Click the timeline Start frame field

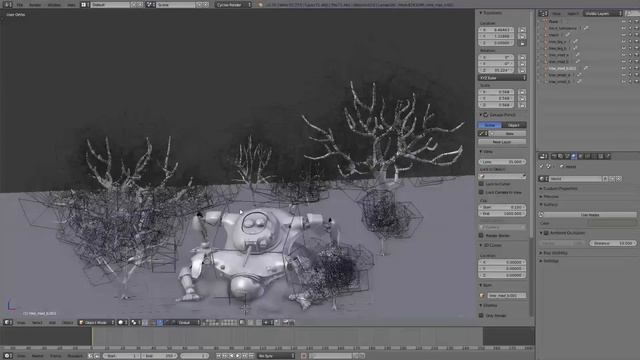click(x=121, y=356)
